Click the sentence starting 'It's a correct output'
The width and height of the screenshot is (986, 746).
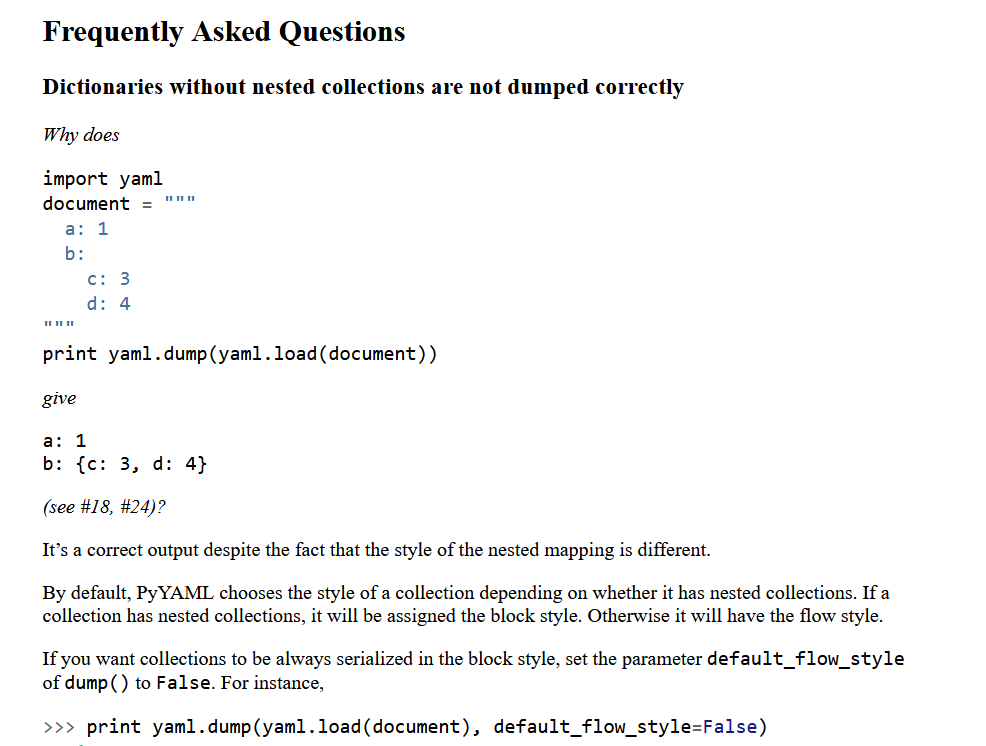click(376, 550)
